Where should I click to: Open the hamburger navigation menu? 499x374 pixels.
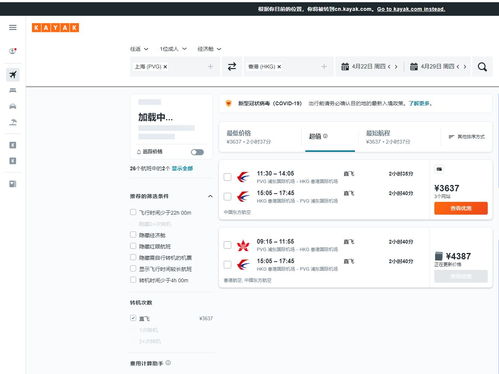tap(13, 27)
